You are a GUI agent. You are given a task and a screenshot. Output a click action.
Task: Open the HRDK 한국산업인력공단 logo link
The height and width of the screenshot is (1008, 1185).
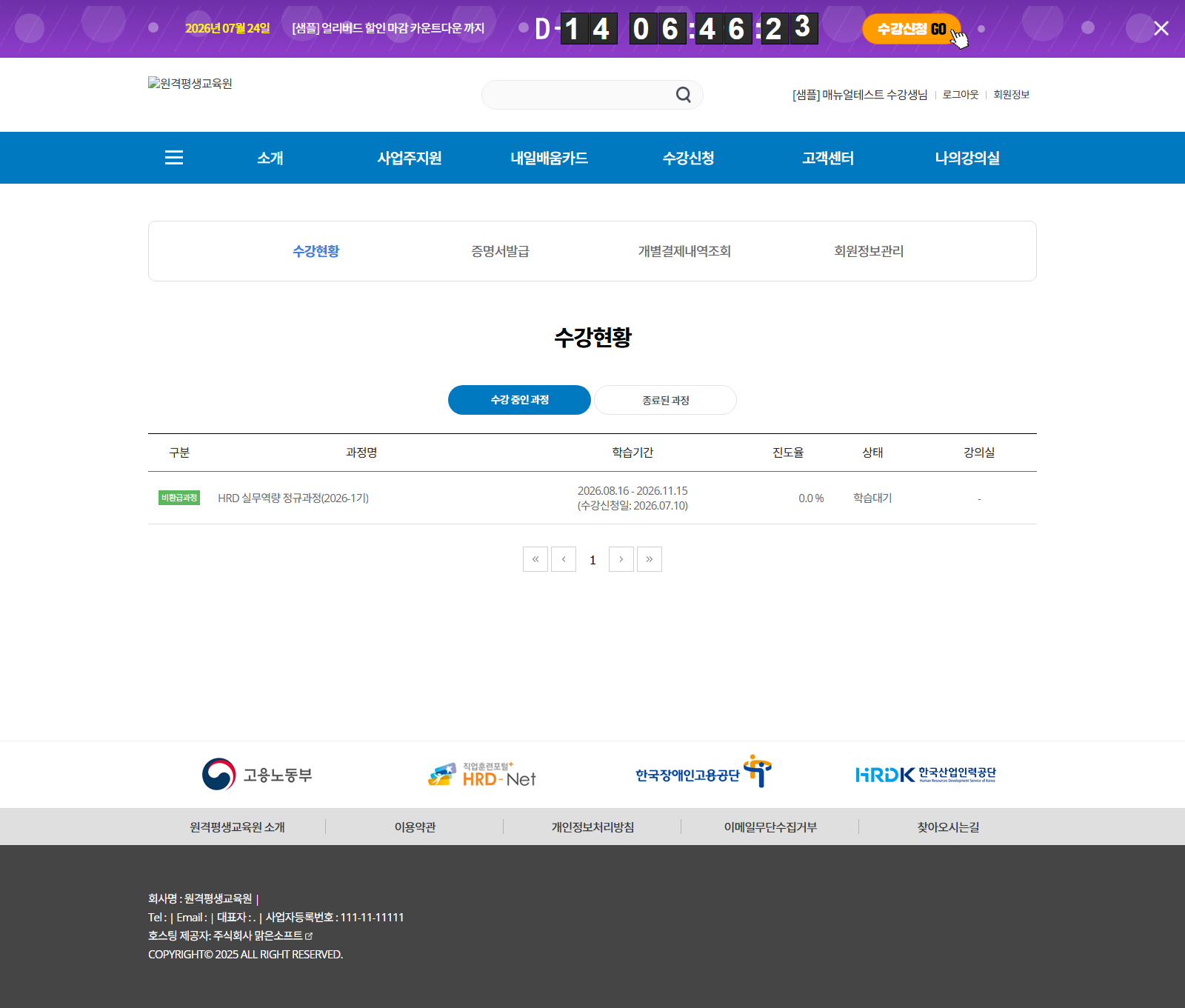pos(926,775)
